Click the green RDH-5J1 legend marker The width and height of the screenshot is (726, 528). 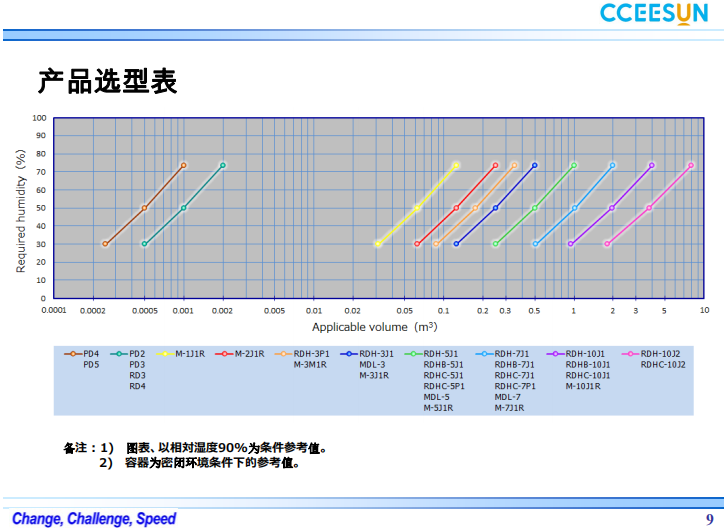tap(413, 354)
